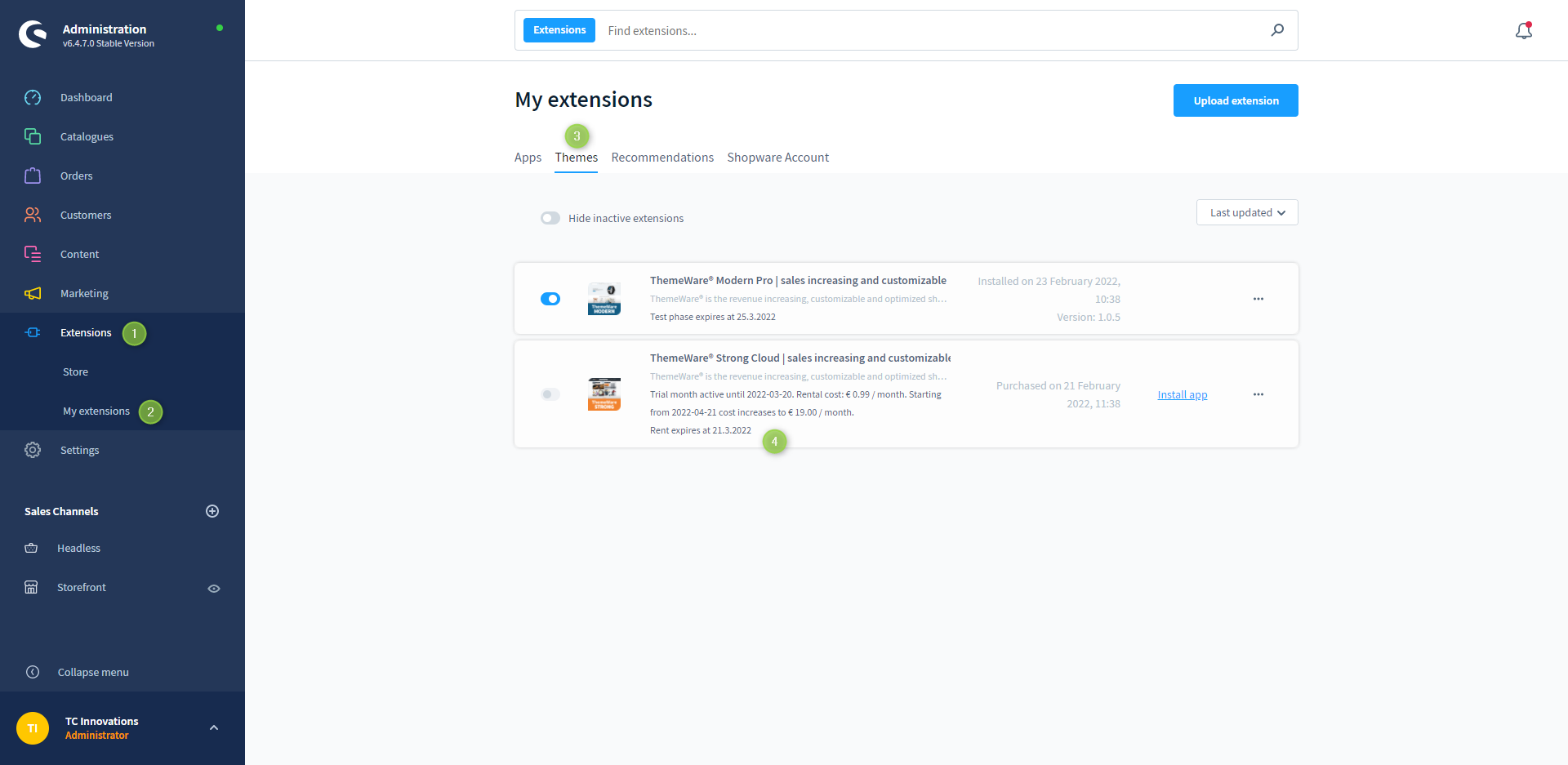The width and height of the screenshot is (1568, 765).
Task: Click the Shopware logo icon
Action: pos(33,34)
